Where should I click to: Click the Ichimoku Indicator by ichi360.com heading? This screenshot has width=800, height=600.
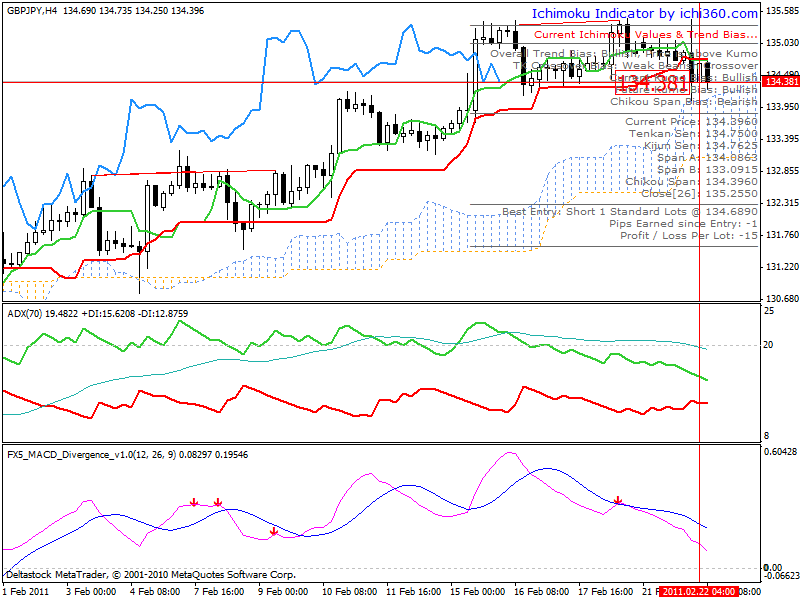[x=645, y=14]
